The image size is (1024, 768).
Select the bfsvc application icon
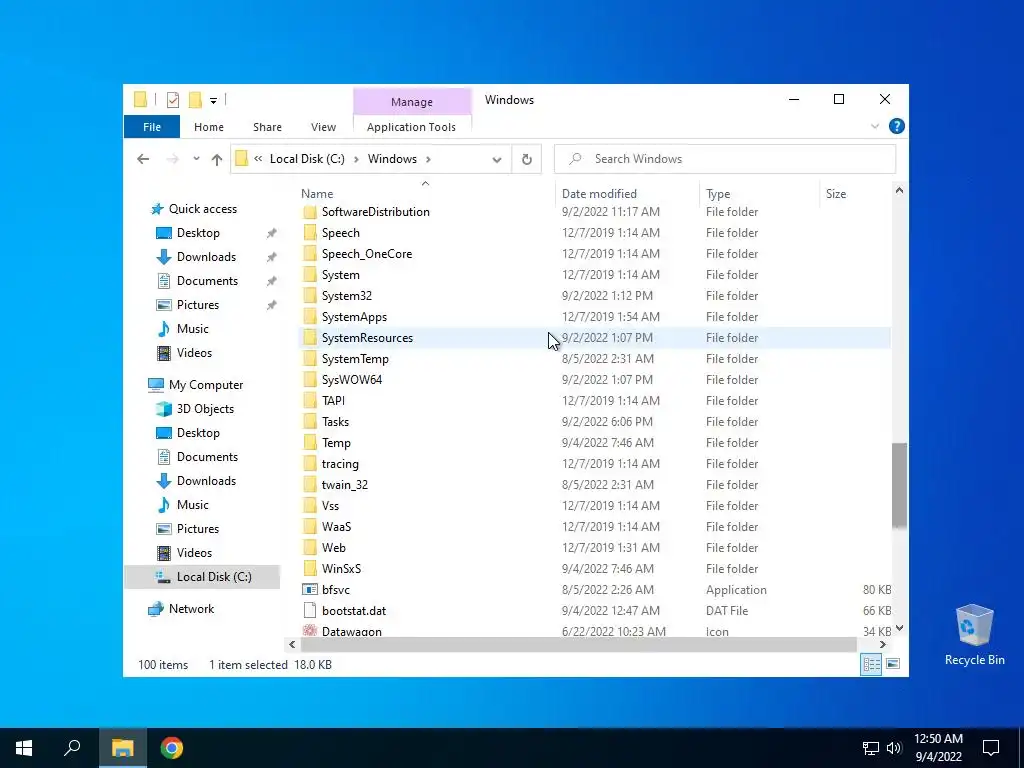click(310, 590)
